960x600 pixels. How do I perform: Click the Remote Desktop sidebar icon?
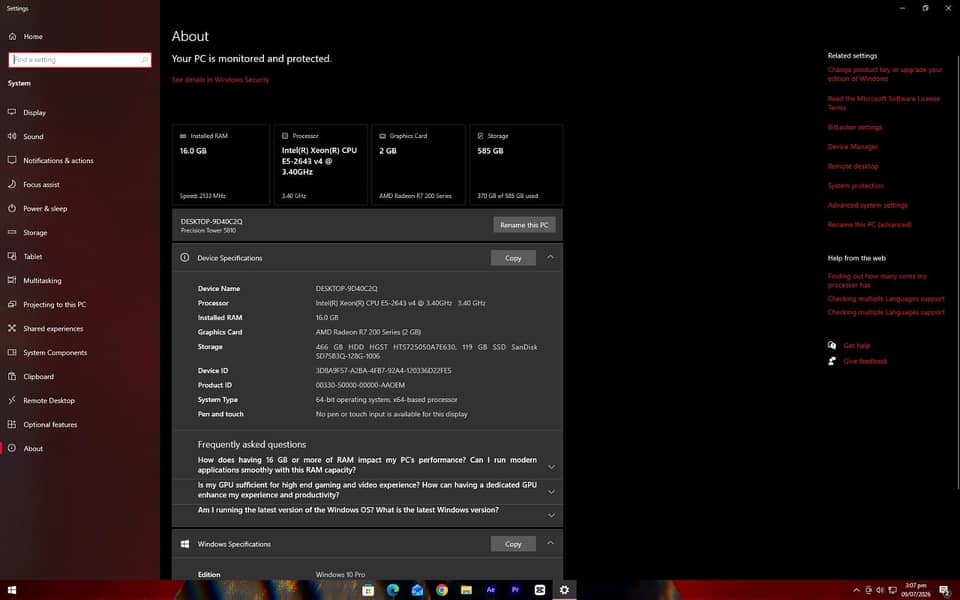coord(12,400)
